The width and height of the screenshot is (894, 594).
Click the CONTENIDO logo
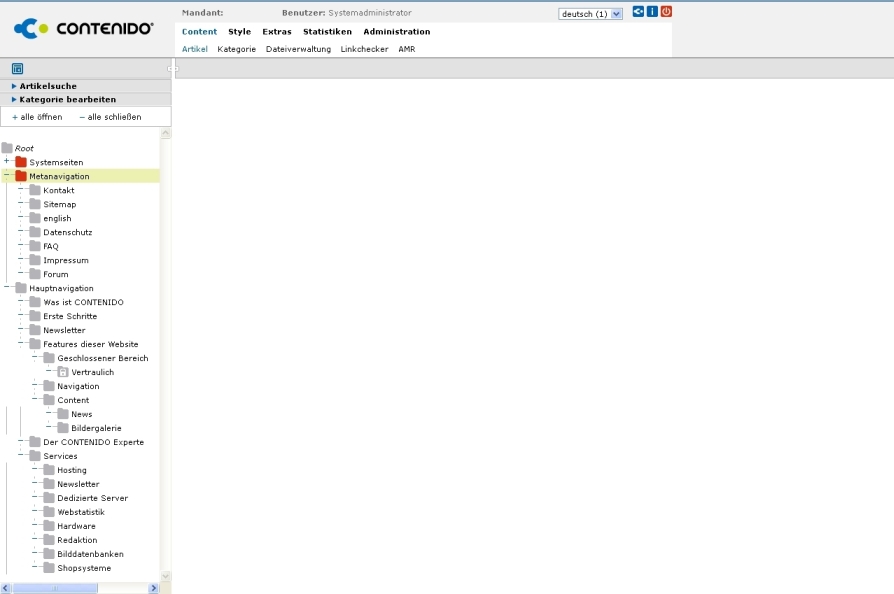(x=84, y=28)
